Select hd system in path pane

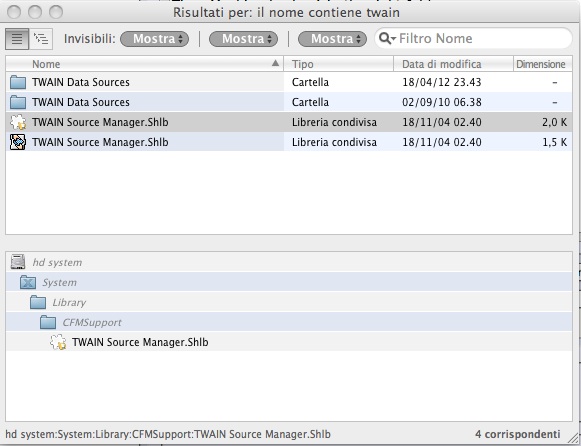coord(57,262)
